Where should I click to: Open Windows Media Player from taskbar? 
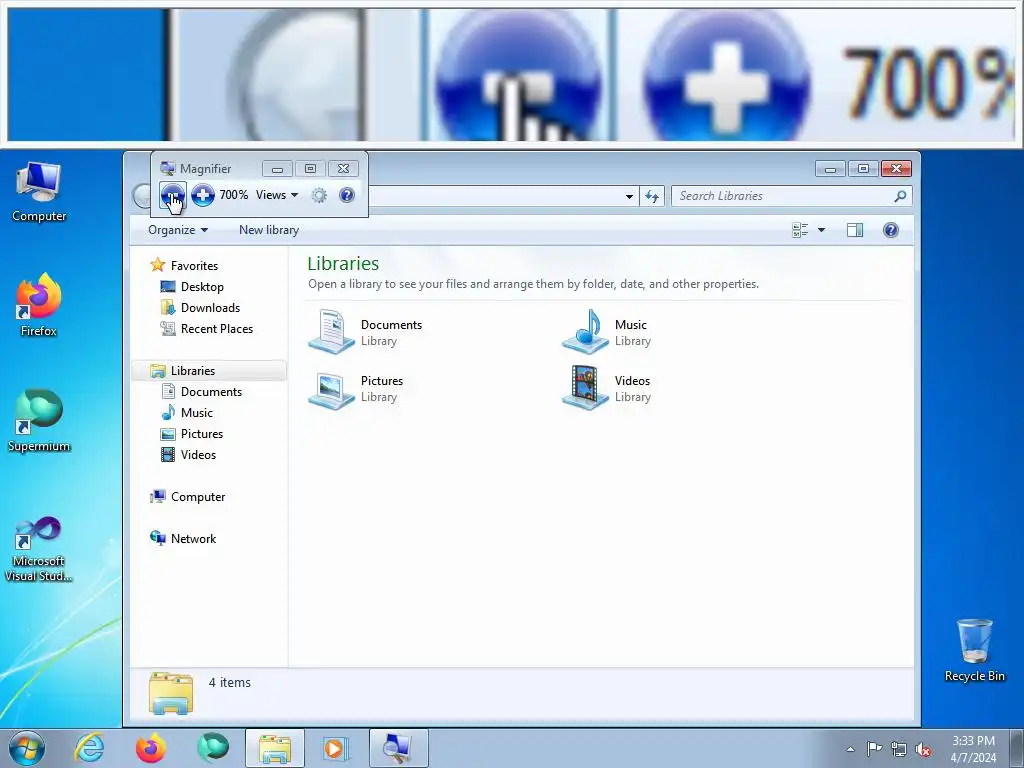(336, 748)
